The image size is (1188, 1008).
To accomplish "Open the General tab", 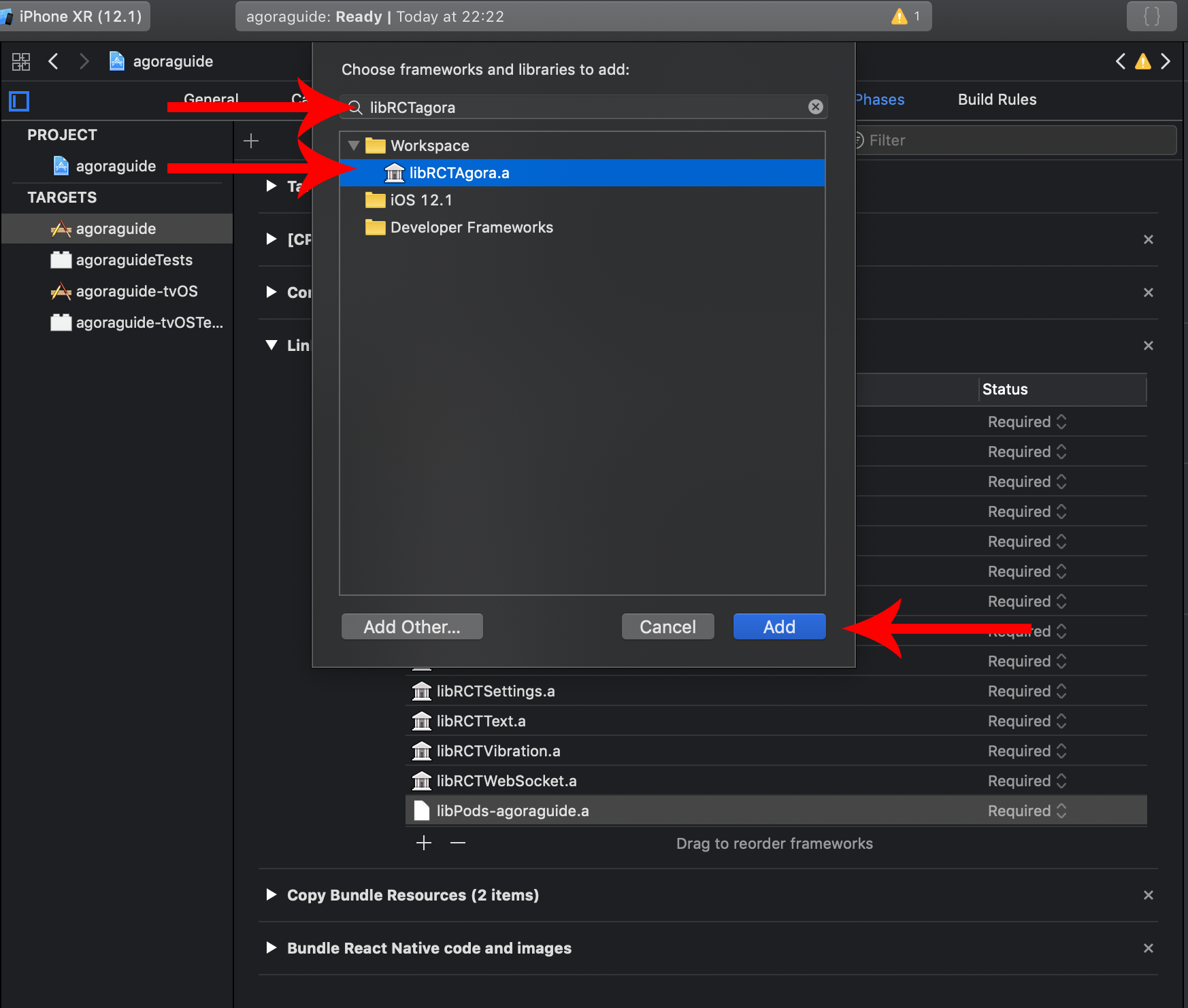I will pos(211,99).
